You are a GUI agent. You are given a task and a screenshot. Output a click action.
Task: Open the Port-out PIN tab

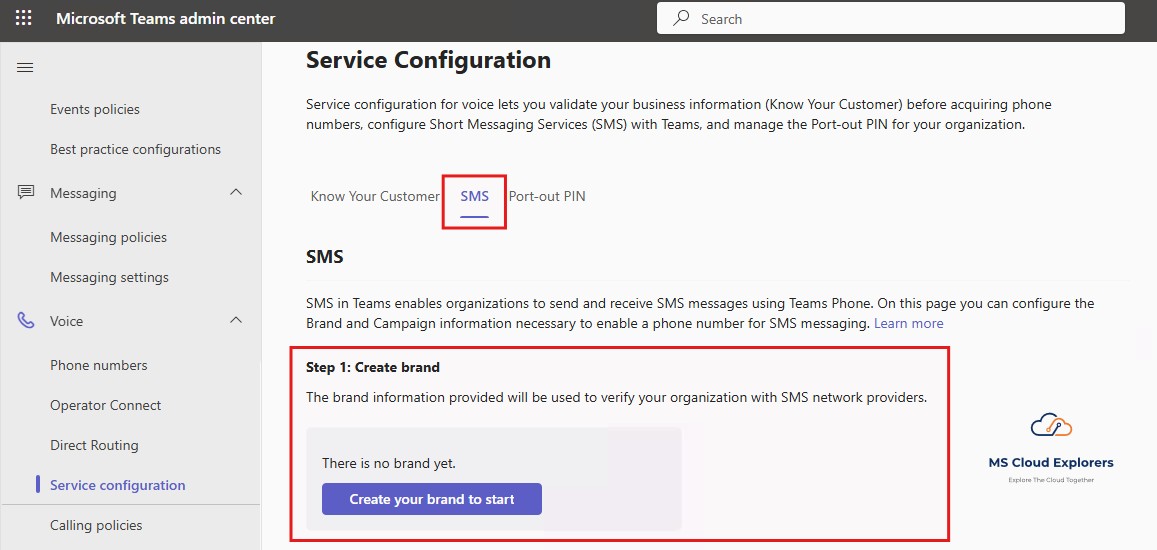pyautogui.click(x=547, y=196)
